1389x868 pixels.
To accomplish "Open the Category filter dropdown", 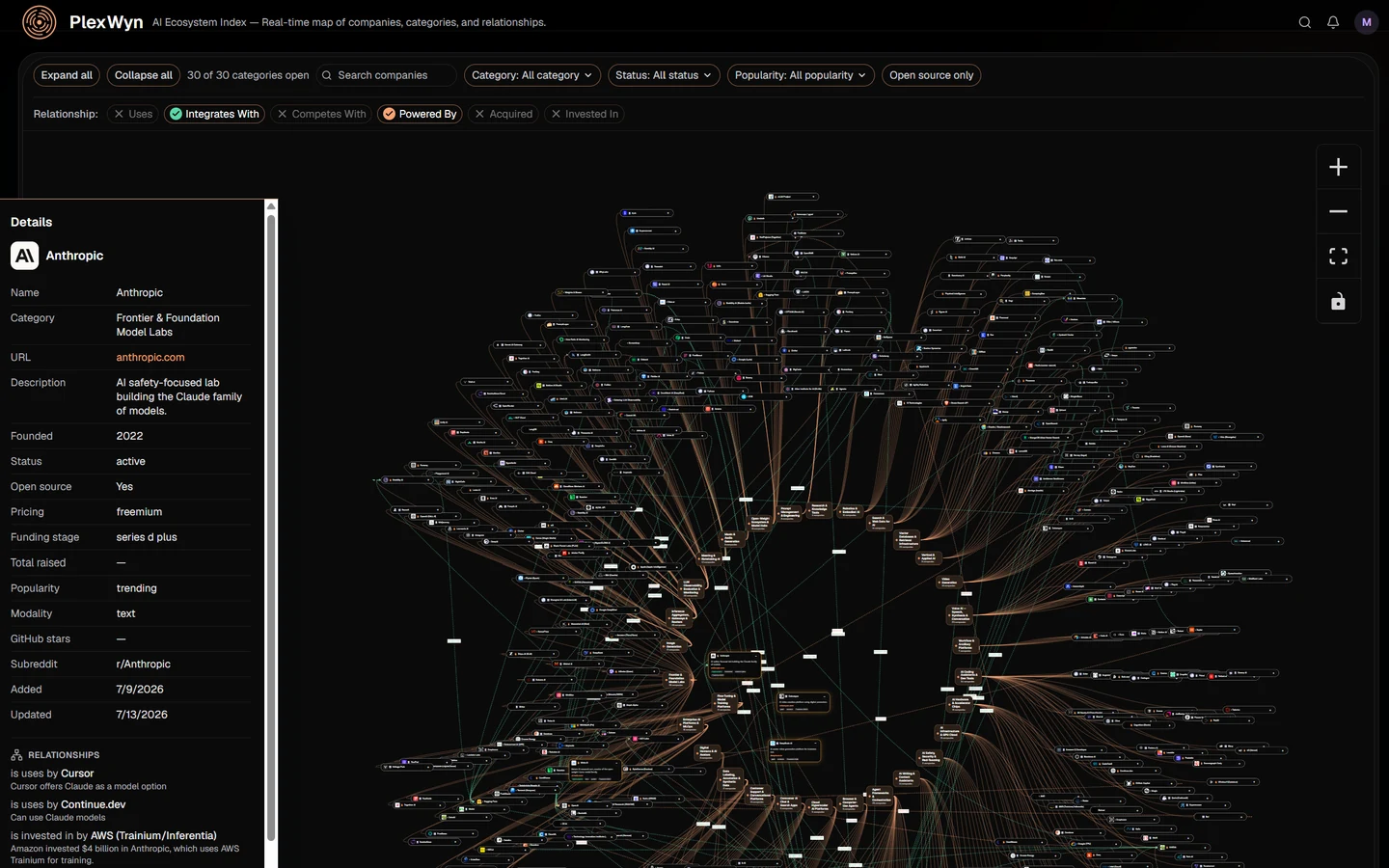I will 532,75.
